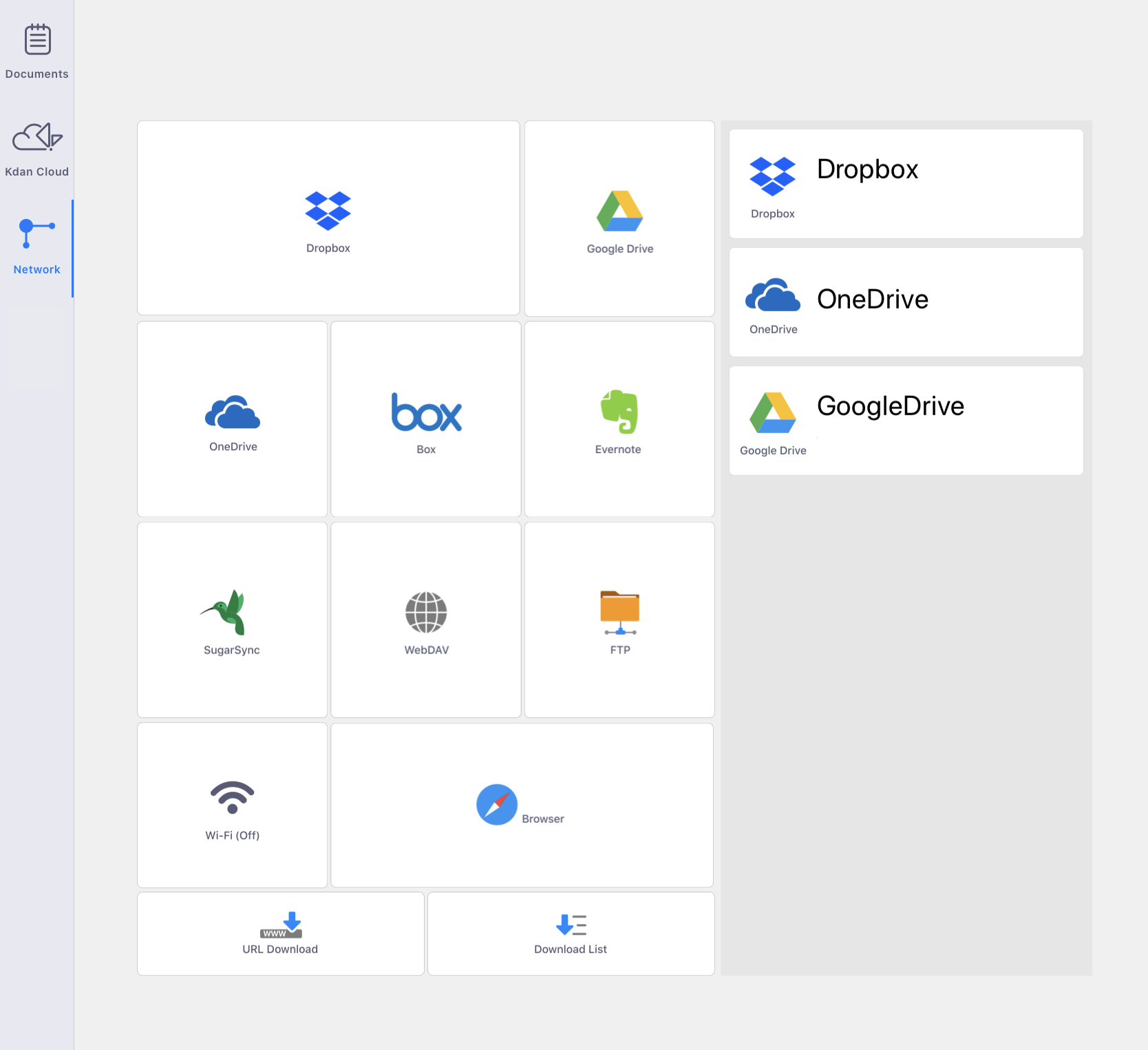This screenshot has height=1050, width=1148.
Task: Open the GoogleDrive account heading in right panel
Action: point(891,406)
